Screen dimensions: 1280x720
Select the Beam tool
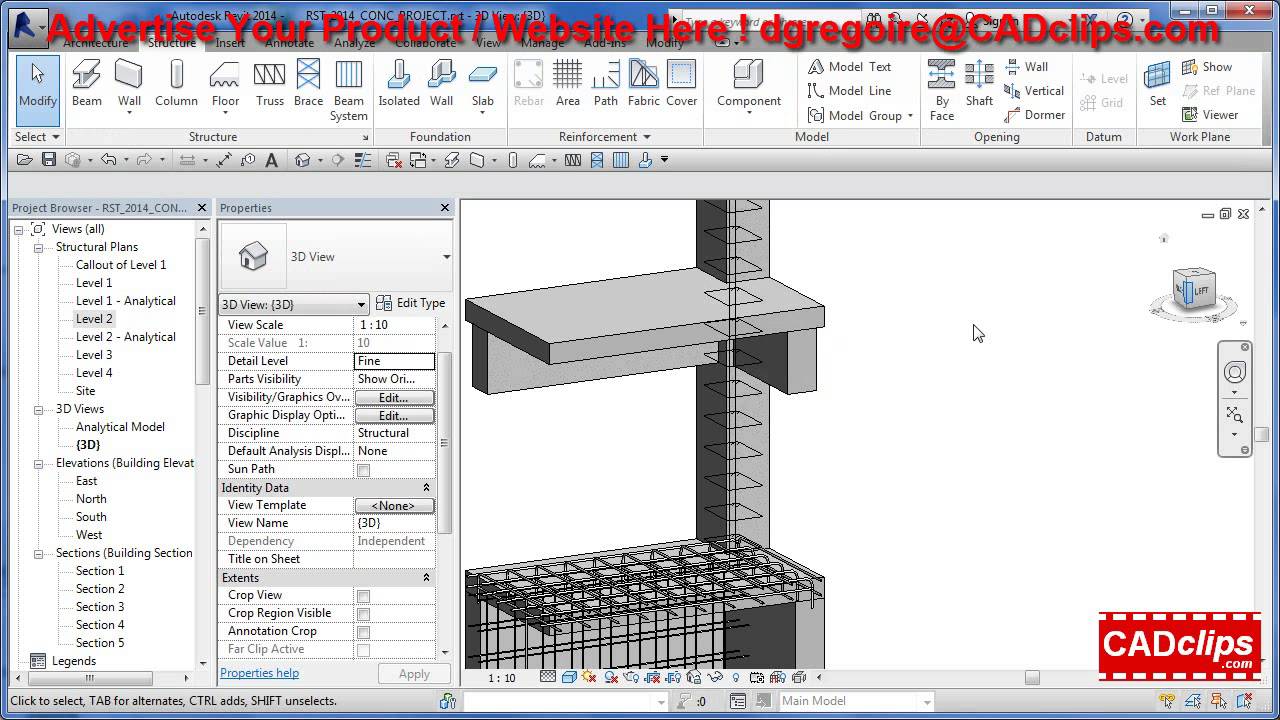click(x=86, y=85)
